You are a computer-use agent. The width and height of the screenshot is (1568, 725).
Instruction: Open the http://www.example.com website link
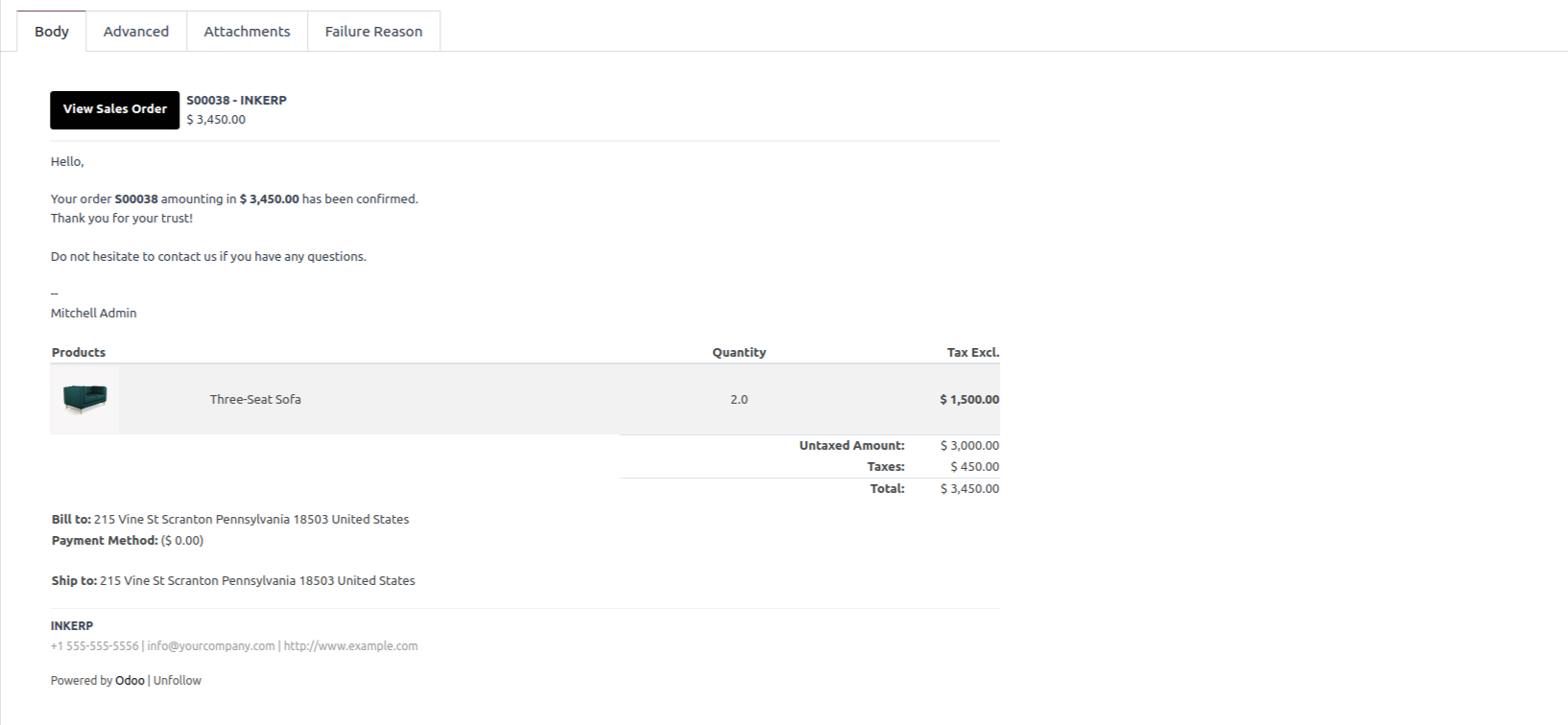click(x=351, y=646)
